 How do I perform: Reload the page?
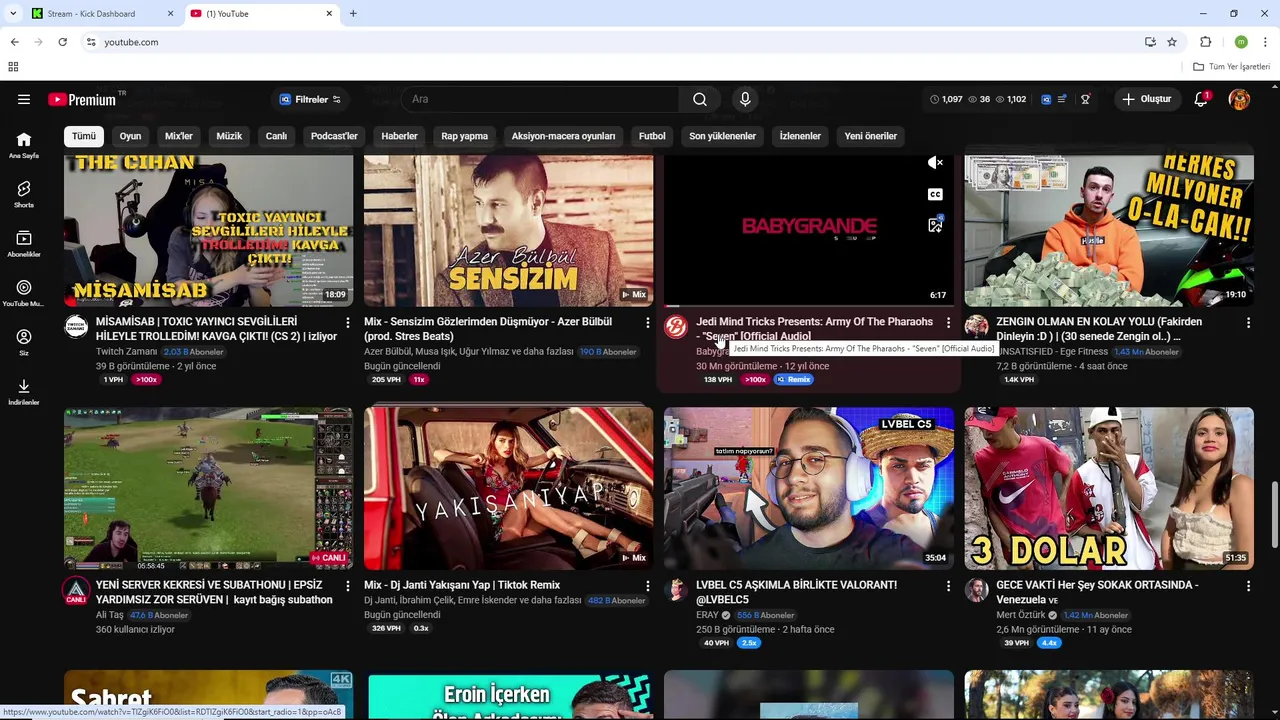click(x=62, y=42)
